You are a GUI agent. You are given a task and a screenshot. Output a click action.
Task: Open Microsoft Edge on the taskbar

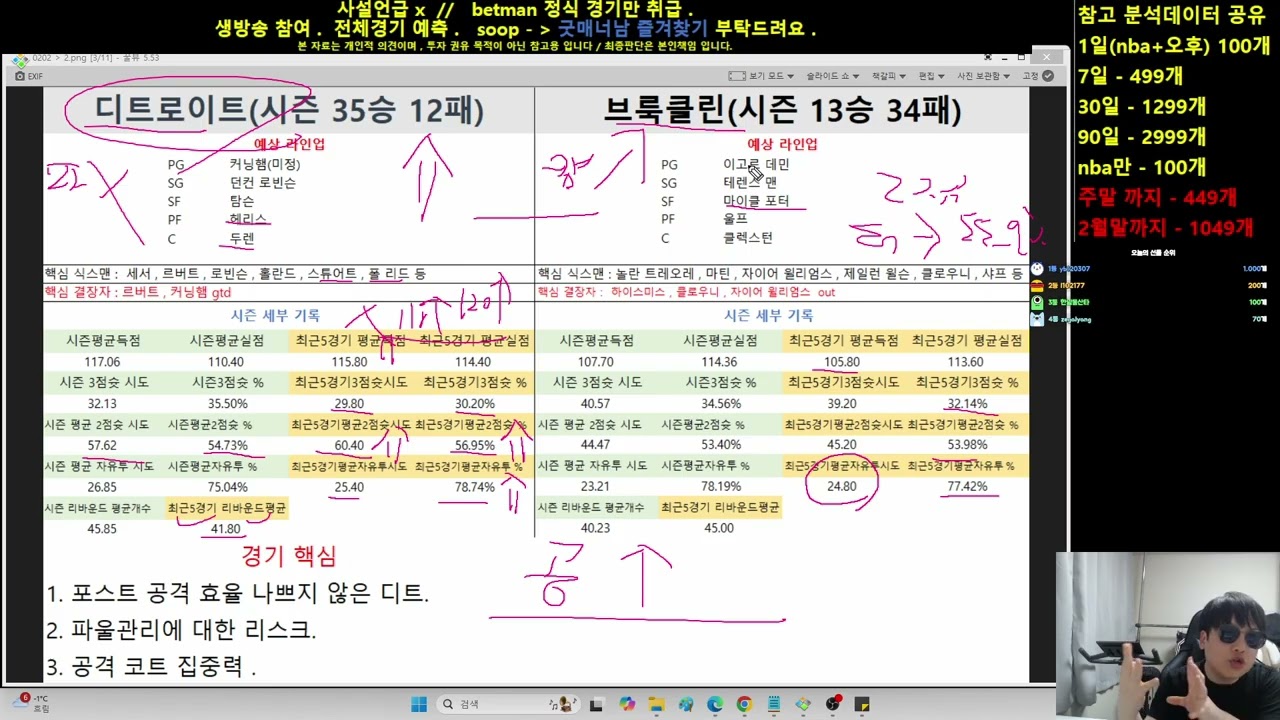coord(715,704)
